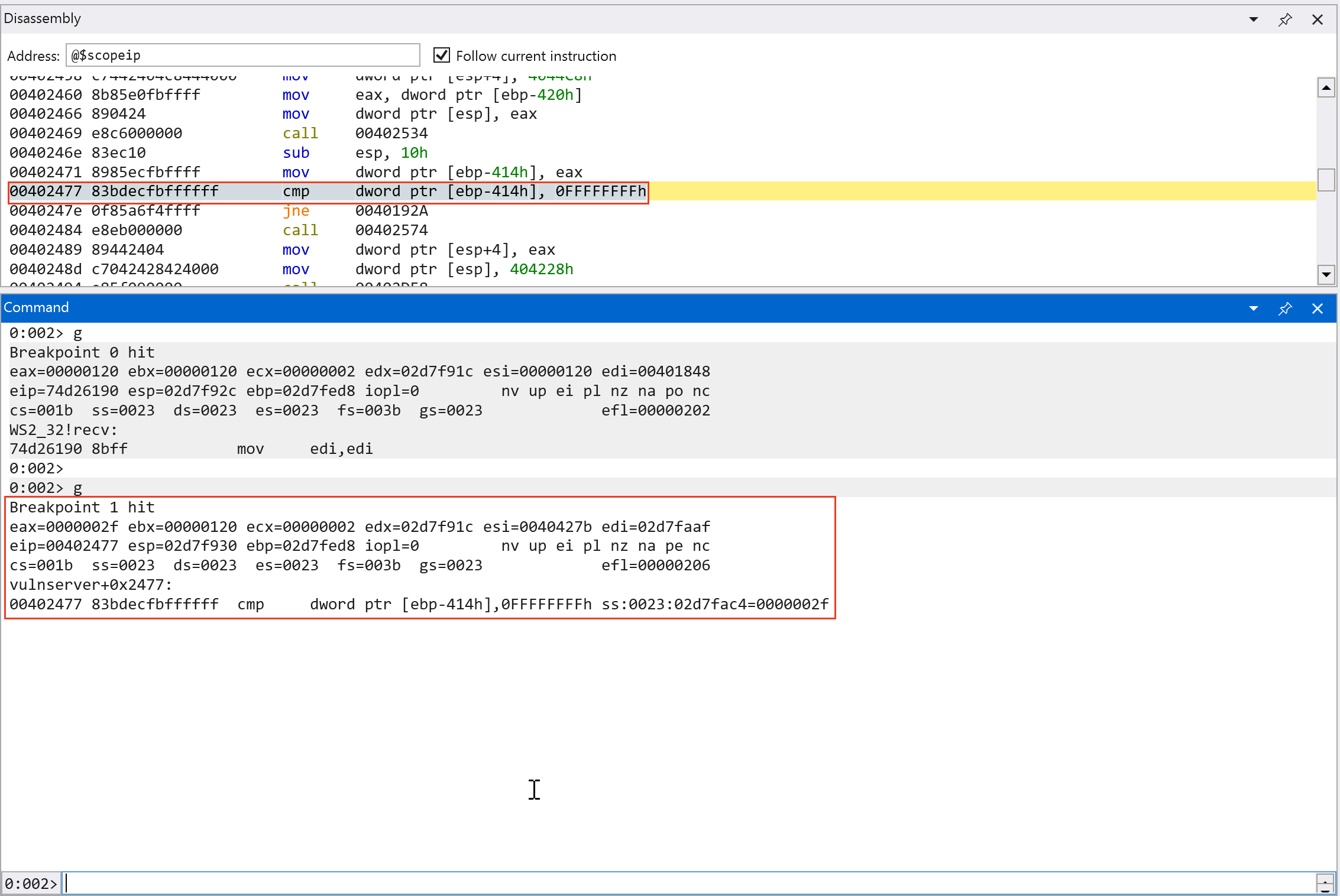1340x896 pixels.
Task: Pin the Disassembly window
Action: 1285,20
